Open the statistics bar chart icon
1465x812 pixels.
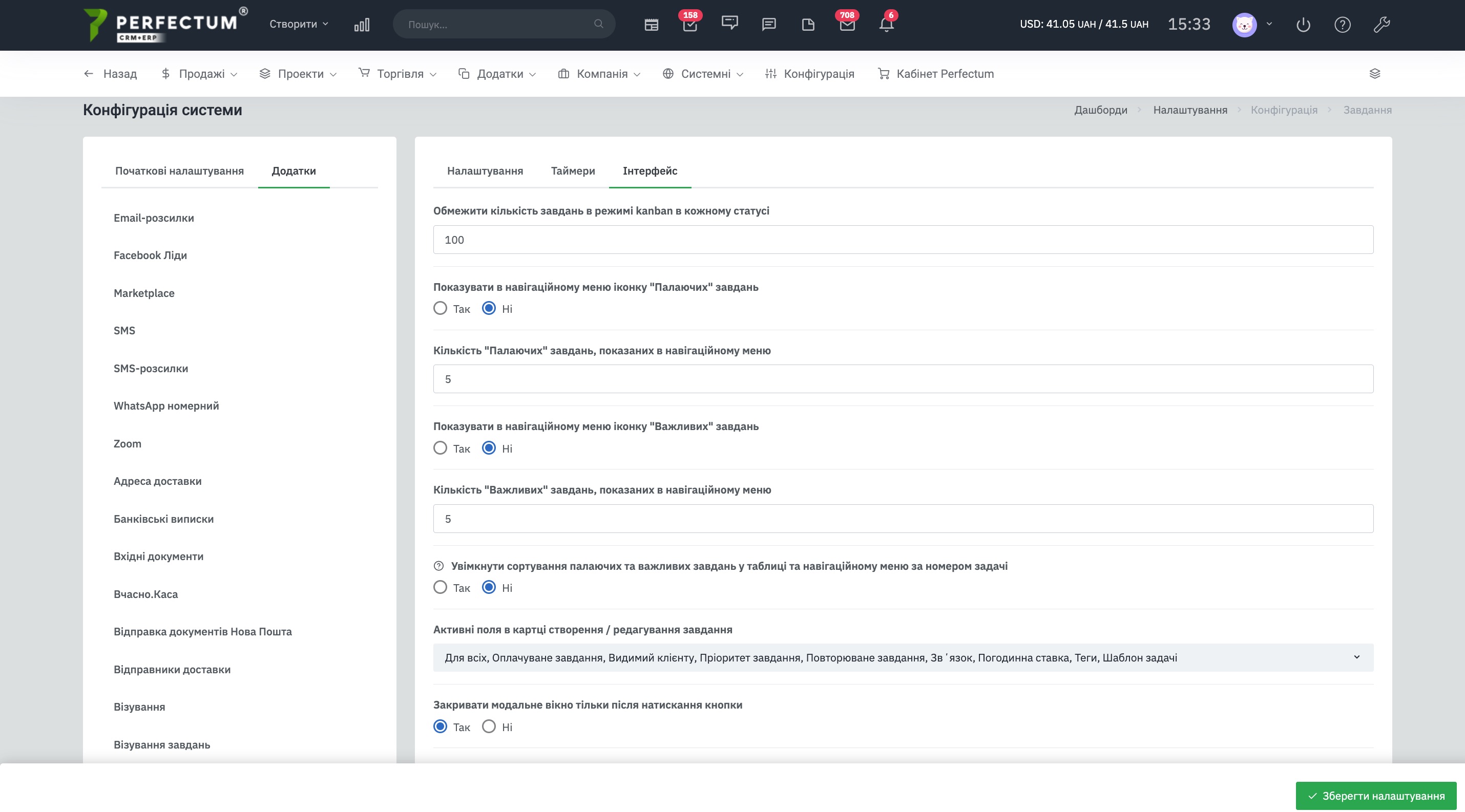362,25
